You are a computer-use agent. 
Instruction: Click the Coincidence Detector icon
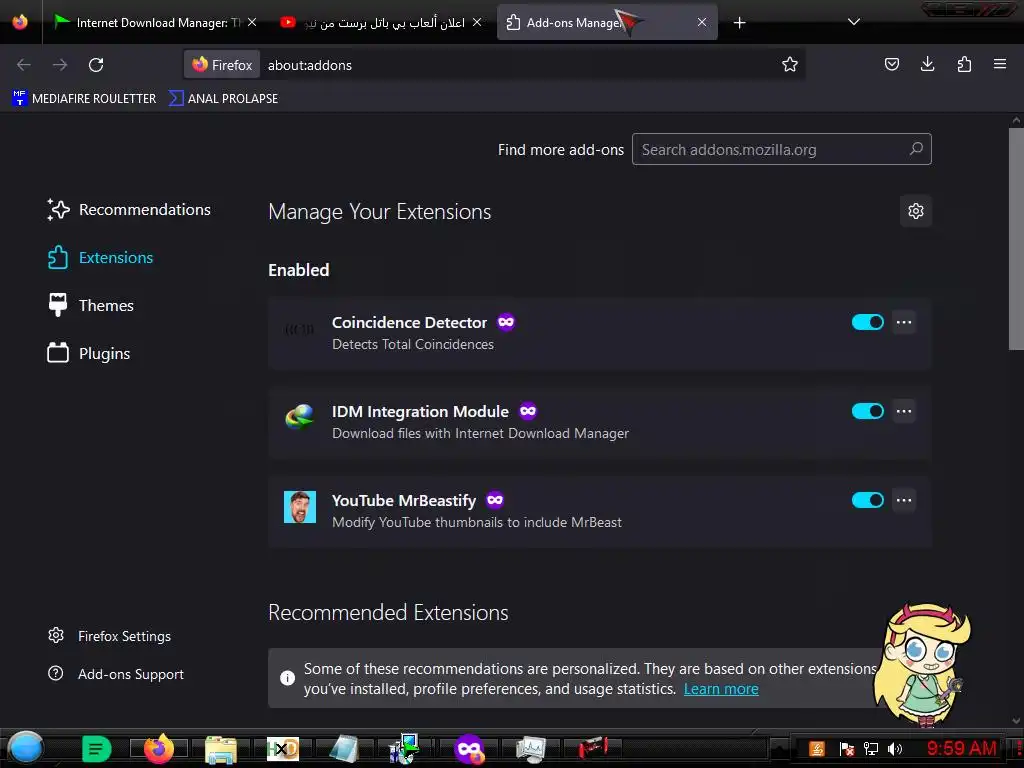300,329
